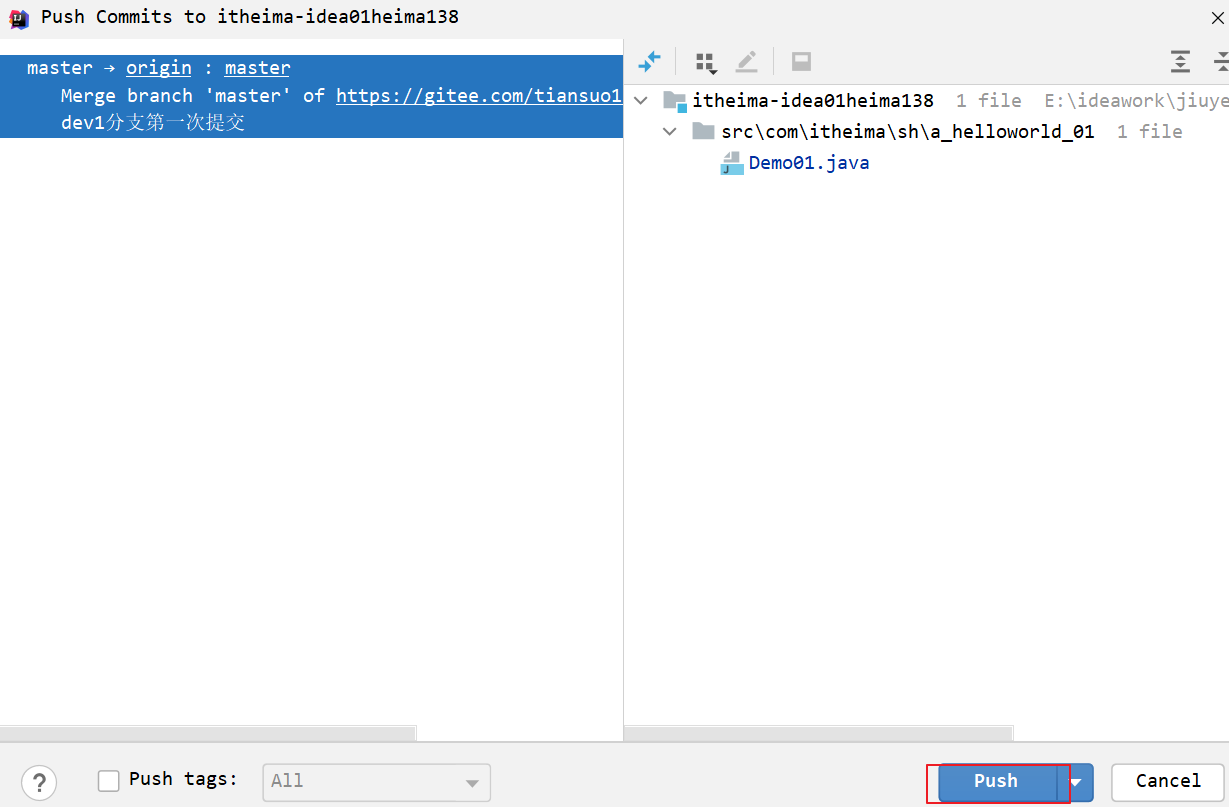Open the Push button dropdown arrow
Image resolution: width=1229 pixels, height=807 pixels.
pyautogui.click(x=1076, y=782)
